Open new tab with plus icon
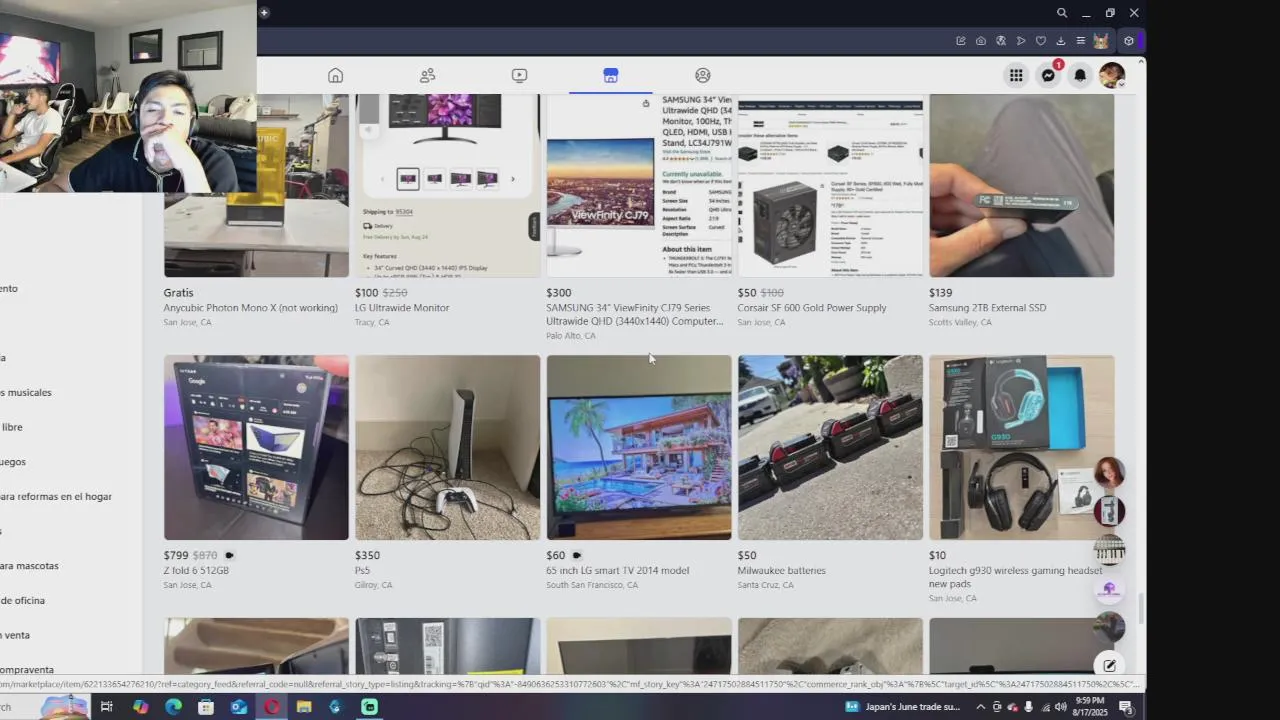 pyautogui.click(x=264, y=13)
